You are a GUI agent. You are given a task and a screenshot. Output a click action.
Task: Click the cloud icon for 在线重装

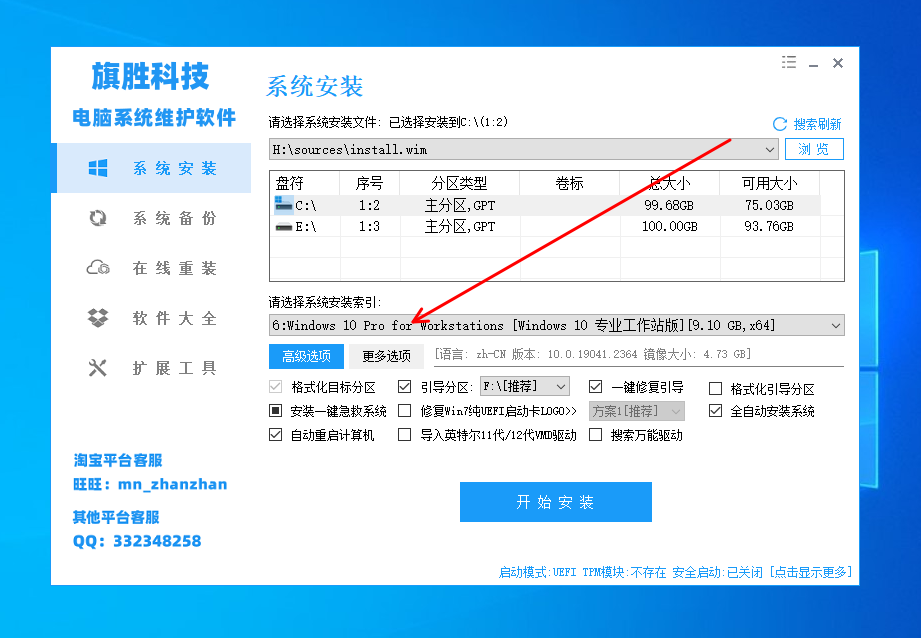pyautogui.click(x=97, y=268)
